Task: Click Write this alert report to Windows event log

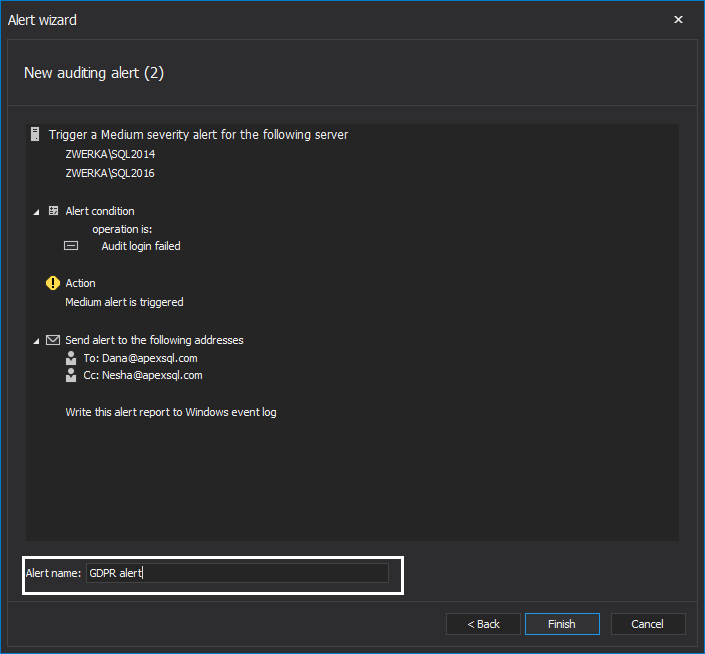Action: (x=171, y=412)
